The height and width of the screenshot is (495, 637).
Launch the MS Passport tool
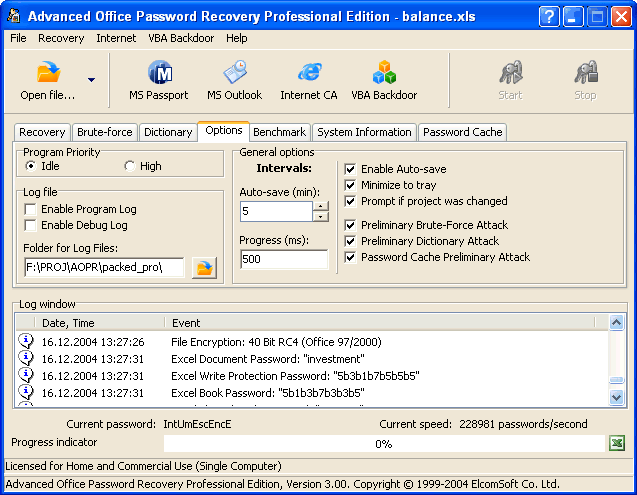(158, 80)
